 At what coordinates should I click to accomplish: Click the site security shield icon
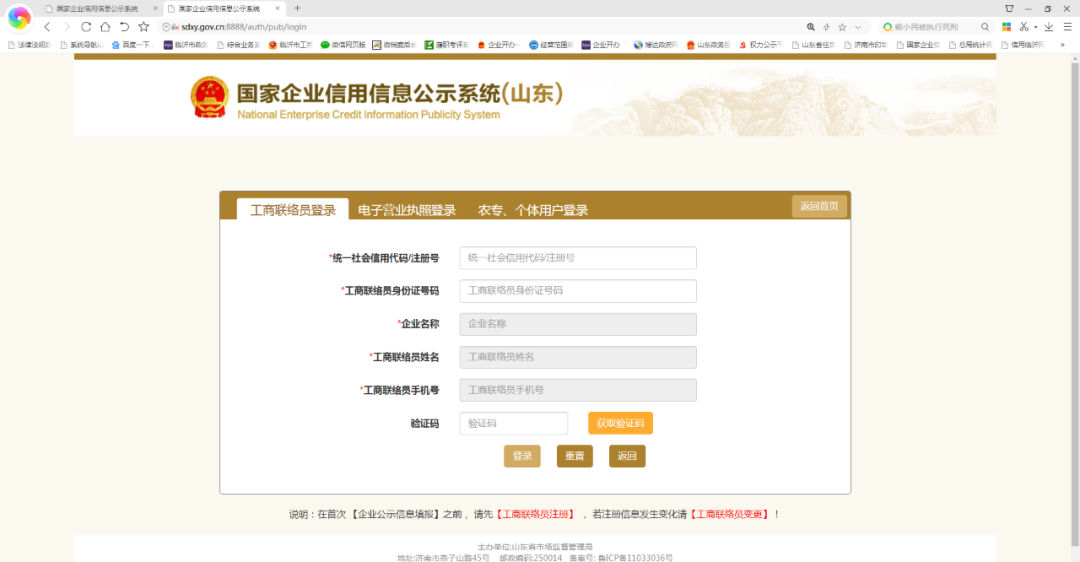166,27
